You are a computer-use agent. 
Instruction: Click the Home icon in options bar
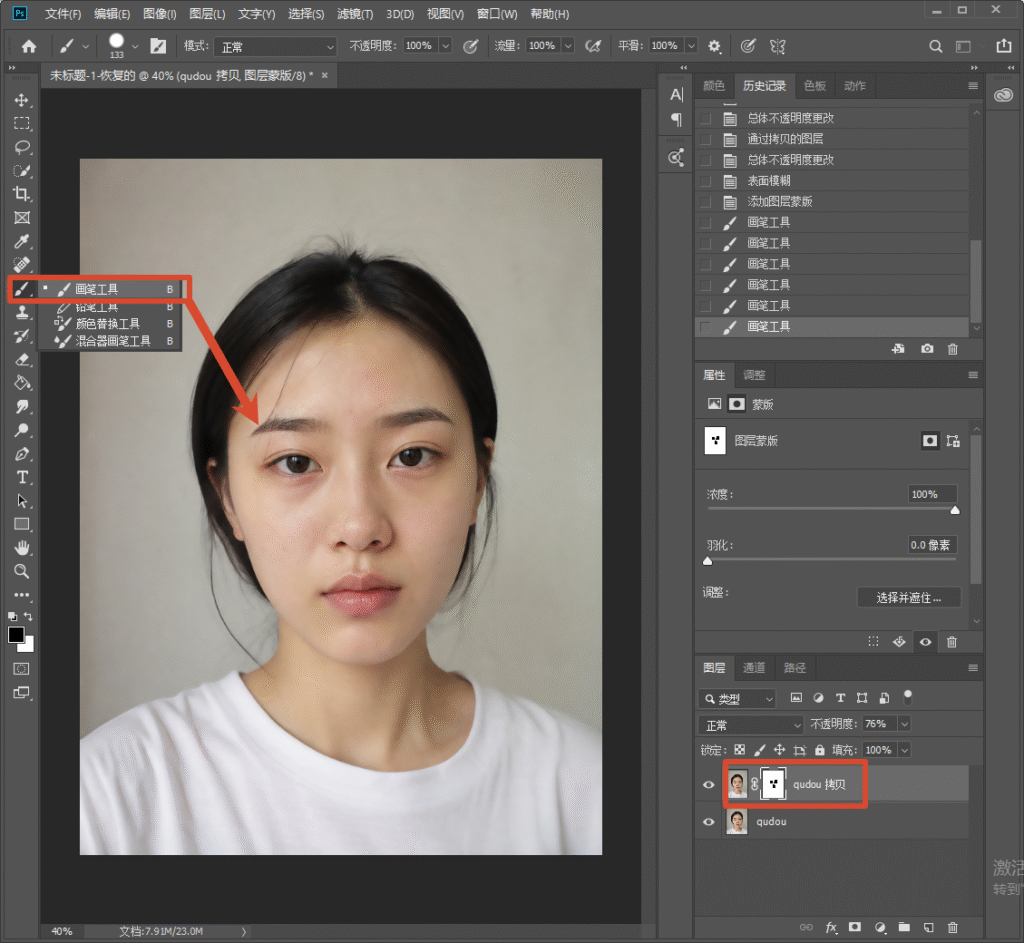[x=29, y=46]
